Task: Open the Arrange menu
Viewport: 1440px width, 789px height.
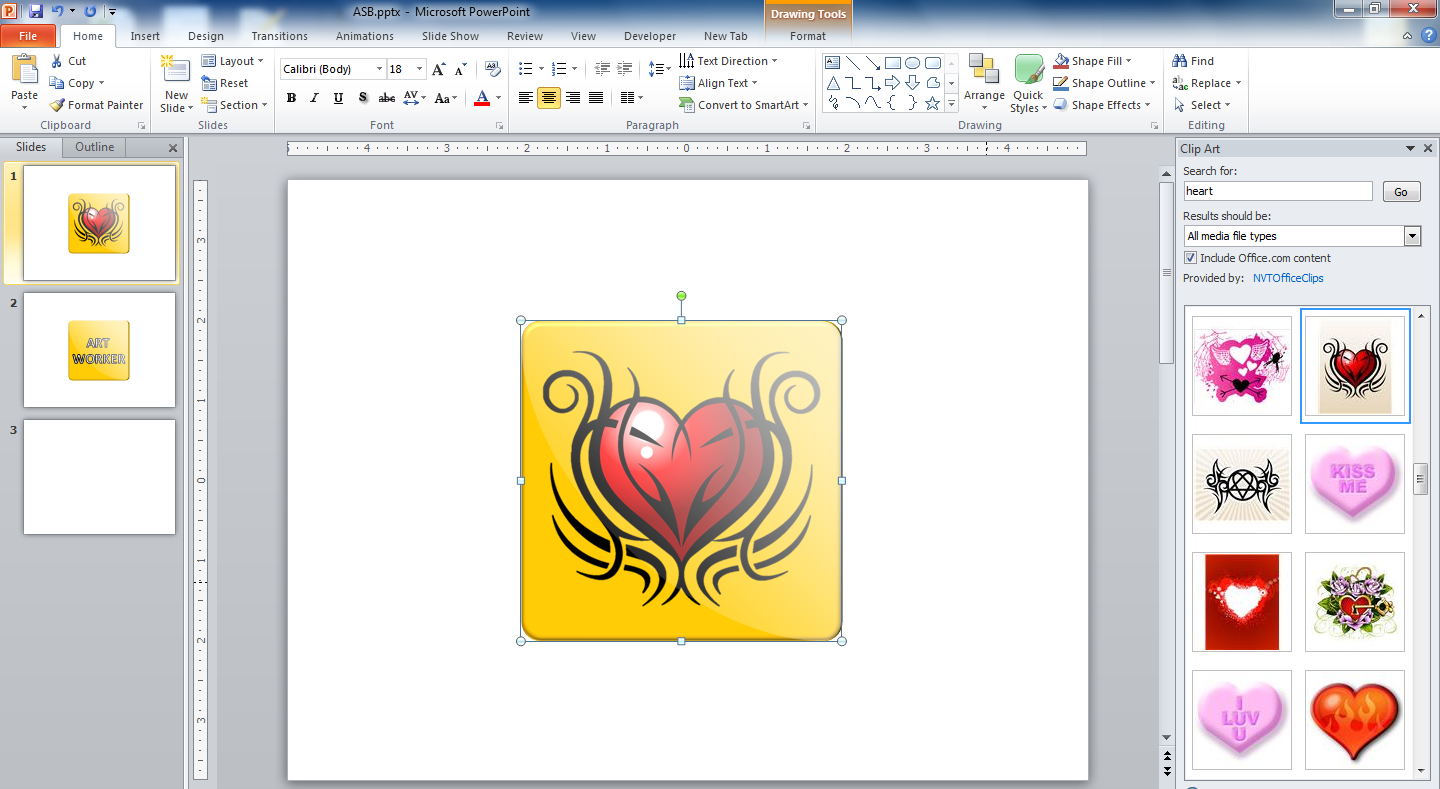Action: pos(984,84)
